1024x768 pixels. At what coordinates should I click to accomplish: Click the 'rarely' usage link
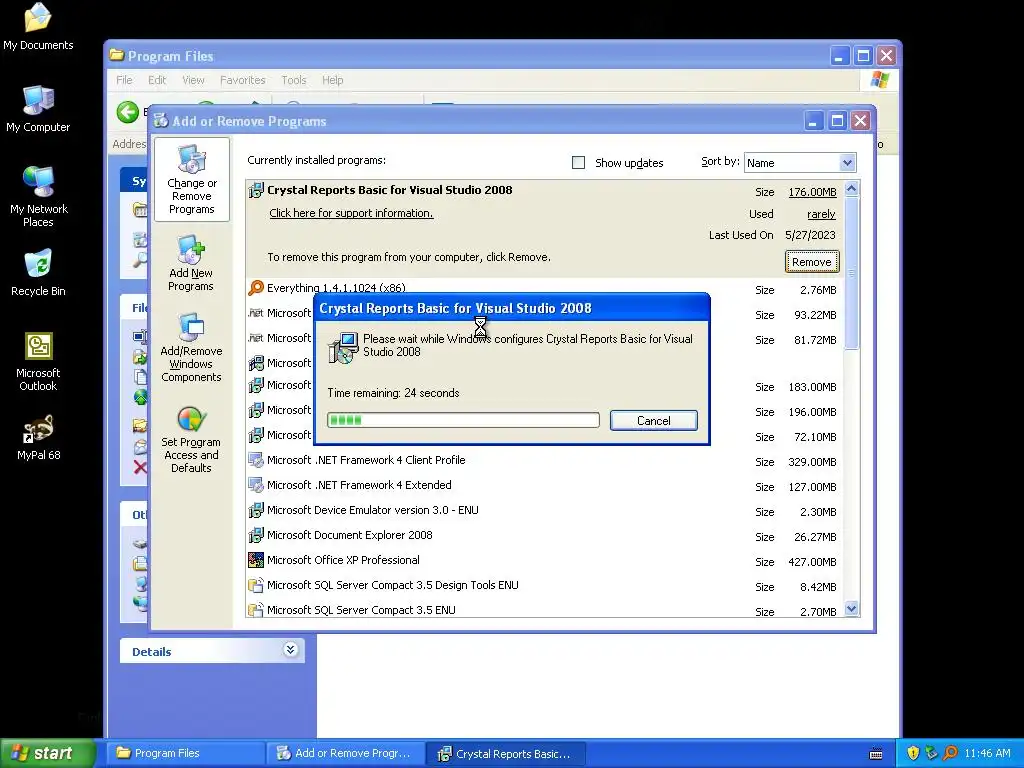click(x=821, y=214)
